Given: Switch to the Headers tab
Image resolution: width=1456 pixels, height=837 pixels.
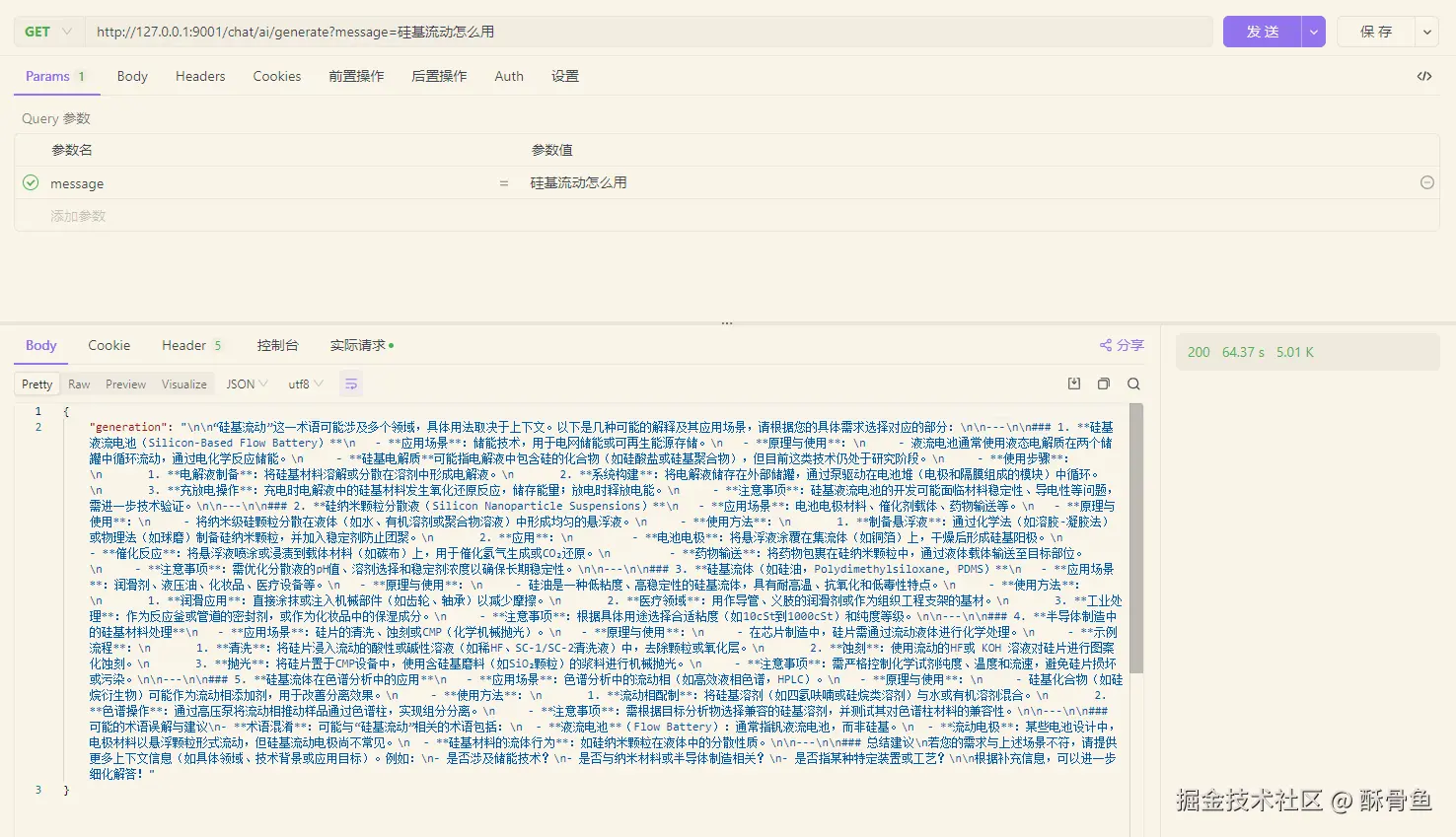Looking at the screenshot, I should tap(200, 76).
